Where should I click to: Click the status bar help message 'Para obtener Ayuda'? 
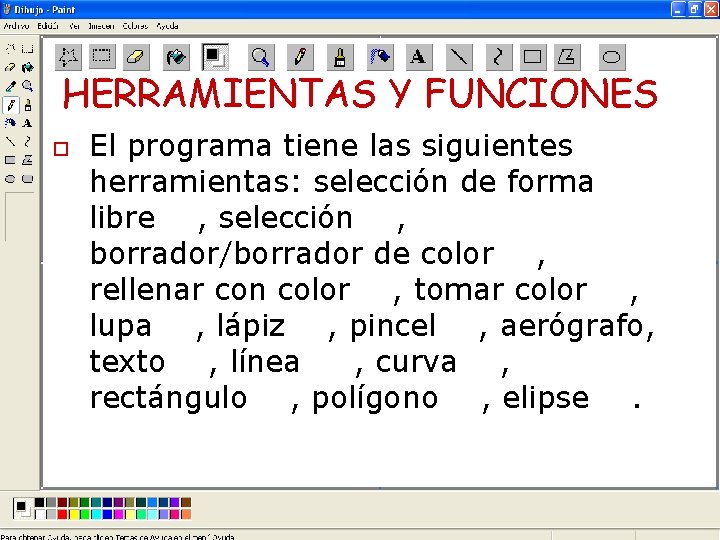point(118,536)
